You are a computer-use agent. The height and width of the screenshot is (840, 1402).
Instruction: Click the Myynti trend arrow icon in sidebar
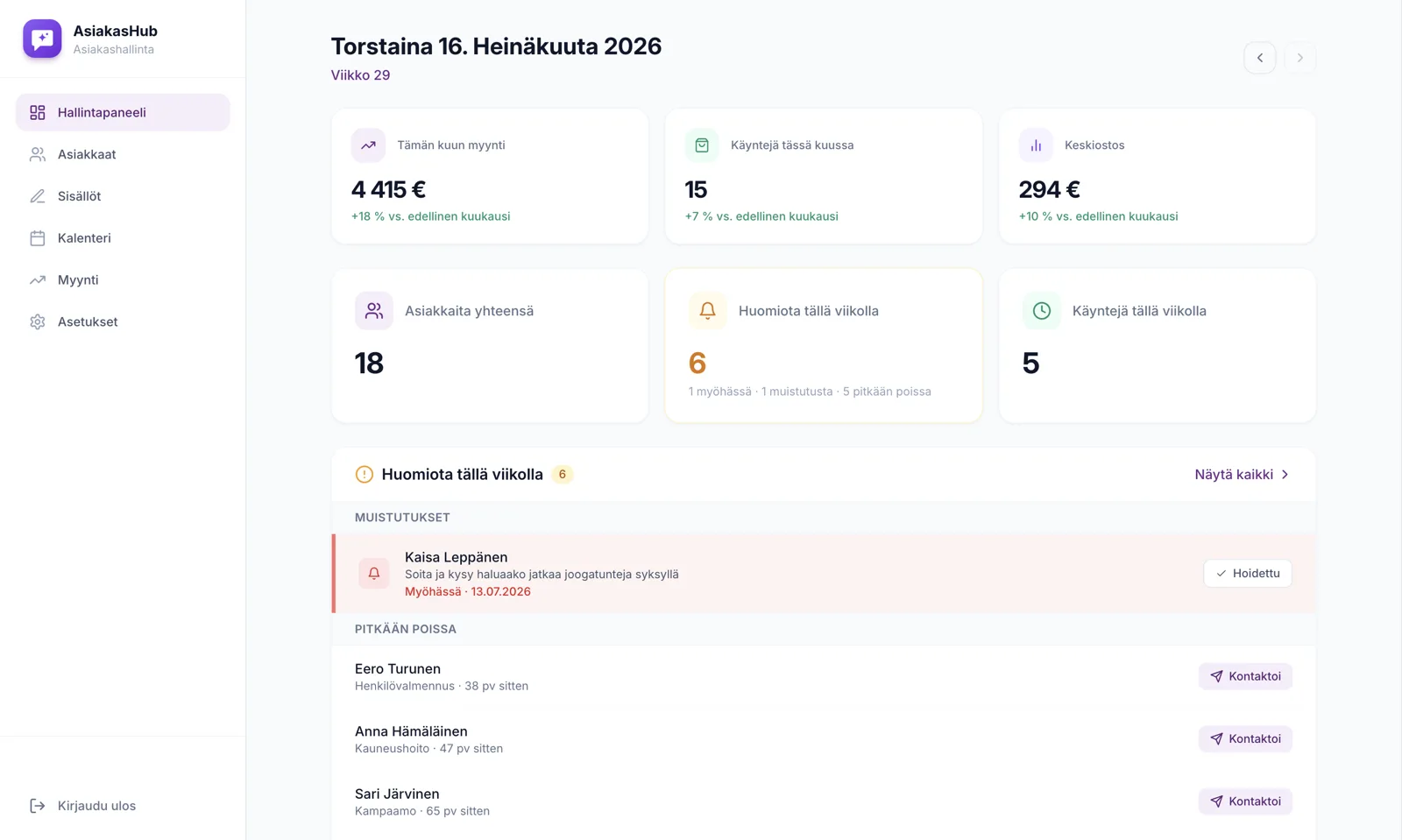(x=38, y=280)
